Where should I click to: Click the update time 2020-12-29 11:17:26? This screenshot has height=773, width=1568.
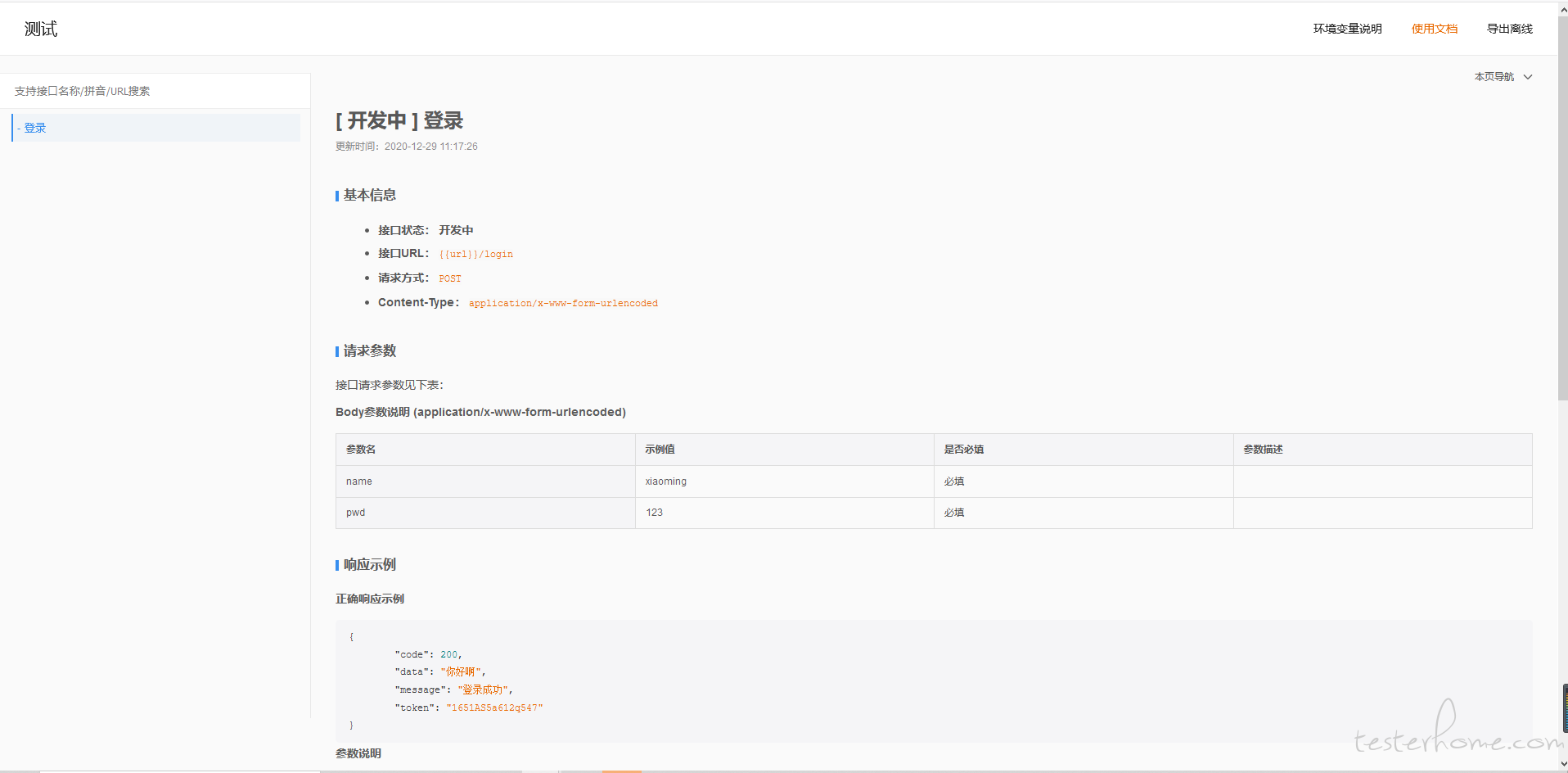click(430, 147)
